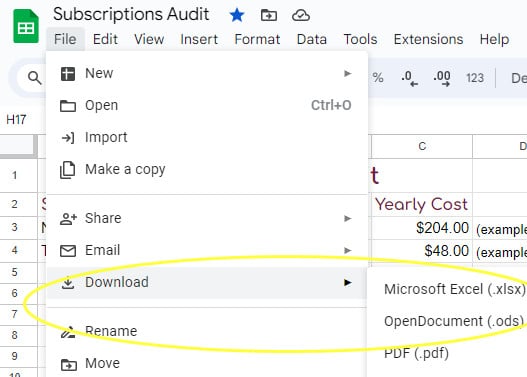Click the Email envelope icon
This screenshot has width=527, height=377.
pyautogui.click(x=68, y=251)
